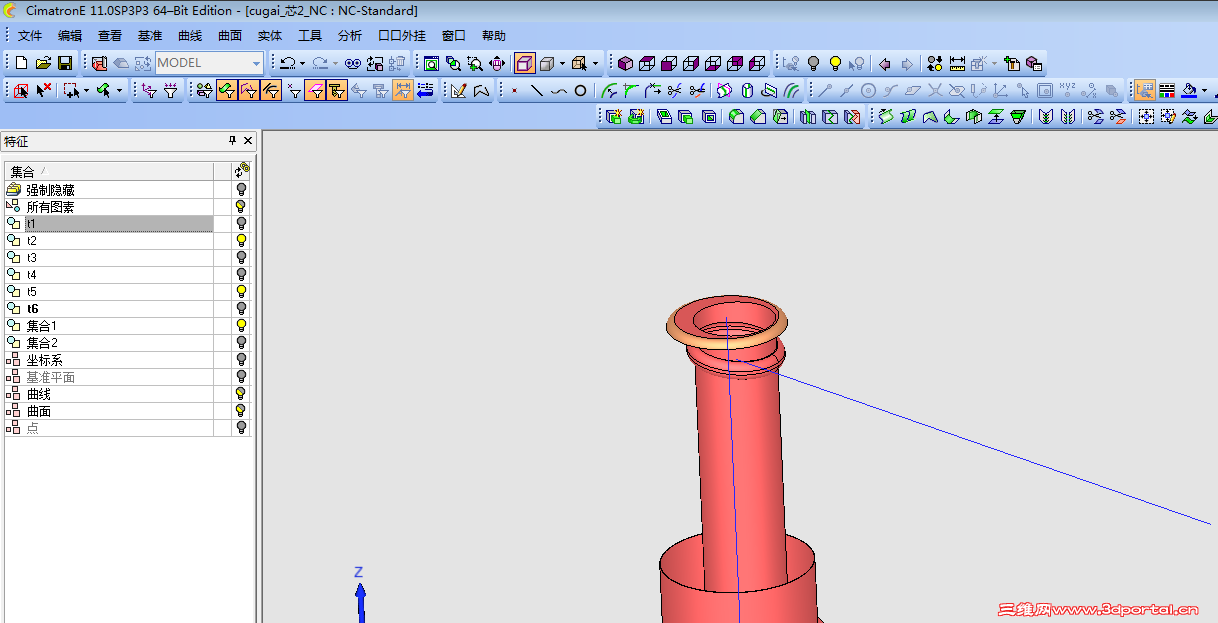
Task: Create a new file via toolbar
Action: tap(21, 63)
